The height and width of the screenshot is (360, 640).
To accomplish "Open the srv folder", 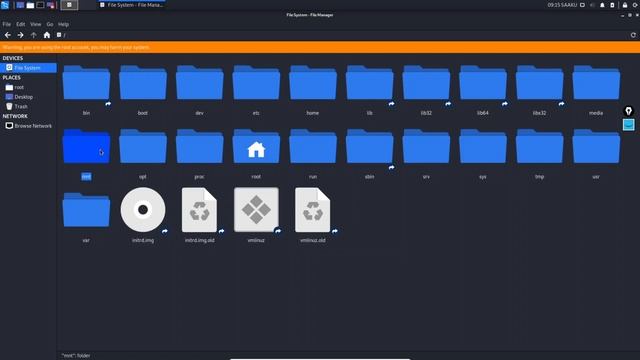I will [x=426, y=147].
